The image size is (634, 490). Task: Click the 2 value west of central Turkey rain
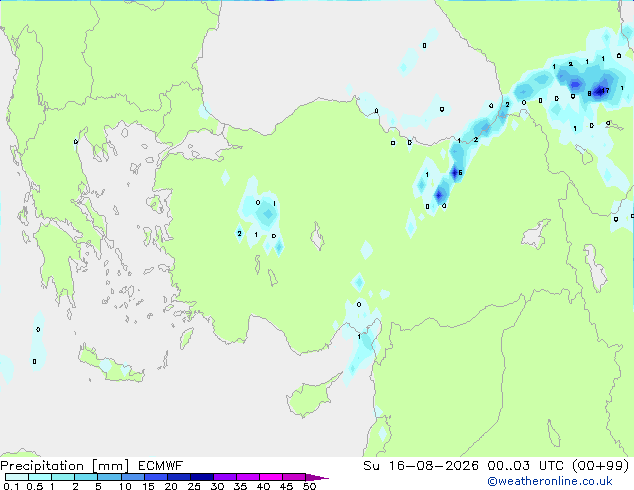click(x=239, y=233)
